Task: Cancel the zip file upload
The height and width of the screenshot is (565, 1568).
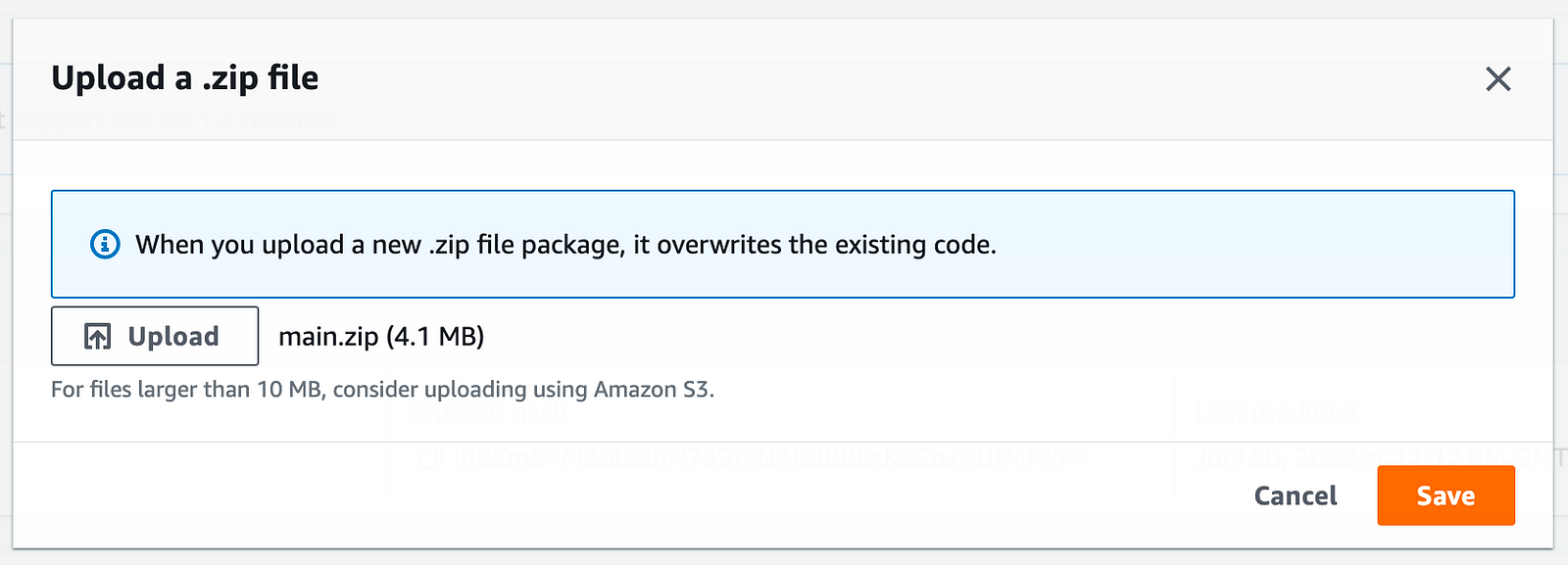Action: pos(1296,495)
